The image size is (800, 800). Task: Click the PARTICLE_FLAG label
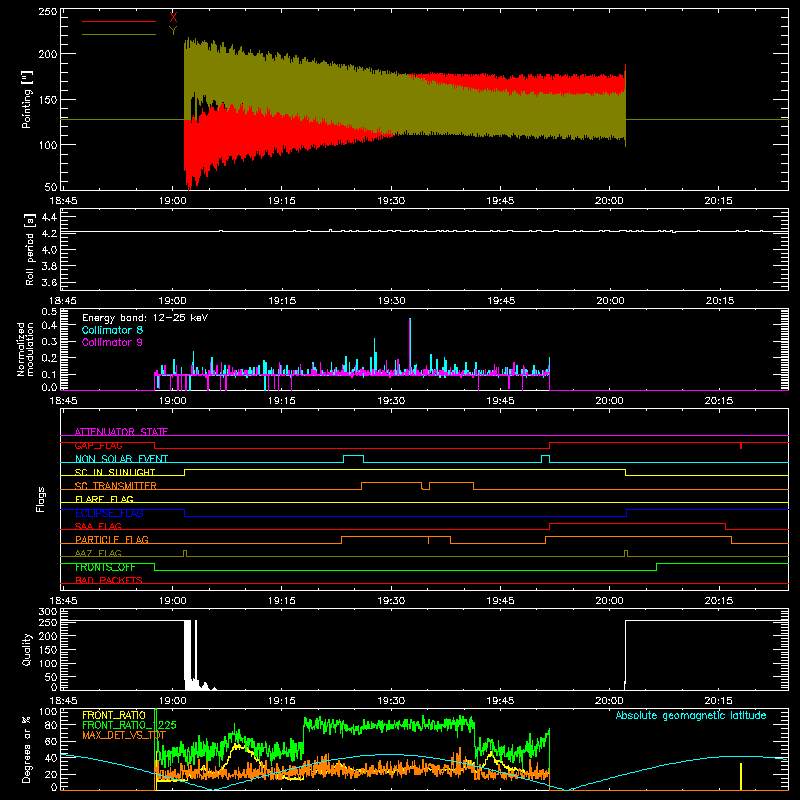click(112, 539)
